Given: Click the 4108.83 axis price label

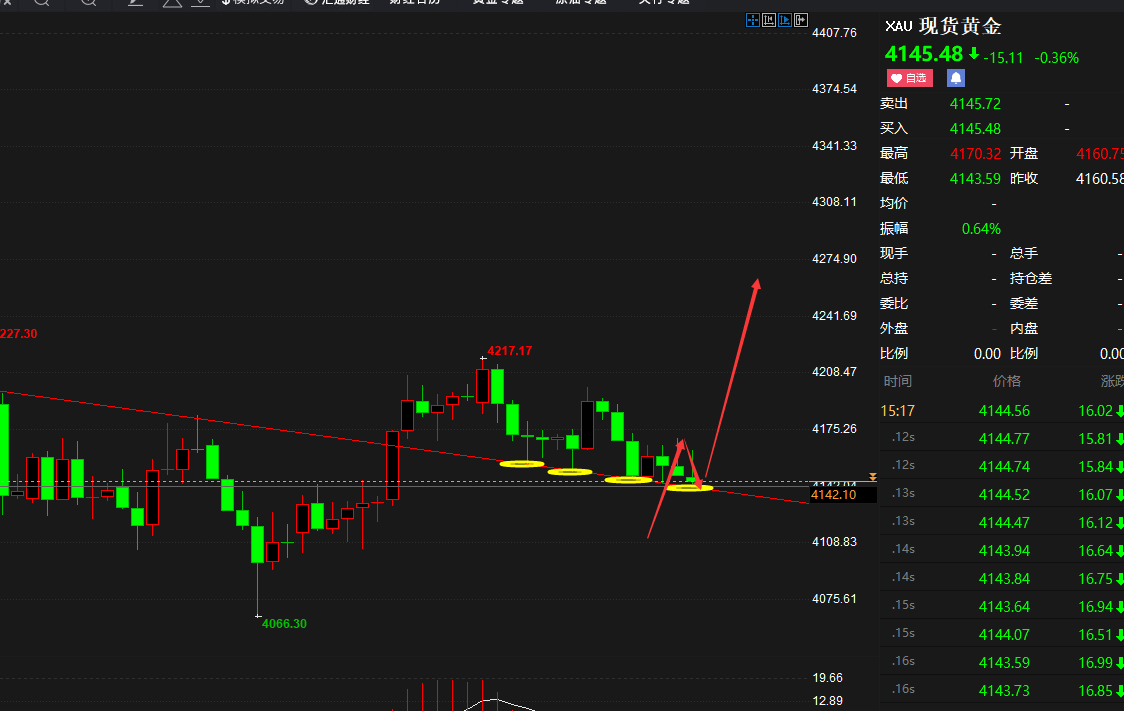Looking at the screenshot, I should pos(834,542).
